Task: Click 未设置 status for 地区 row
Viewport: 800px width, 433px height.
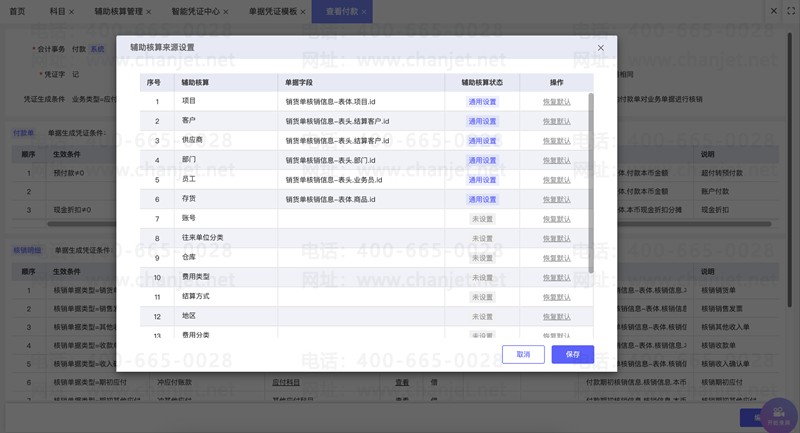Action: click(482, 317)
